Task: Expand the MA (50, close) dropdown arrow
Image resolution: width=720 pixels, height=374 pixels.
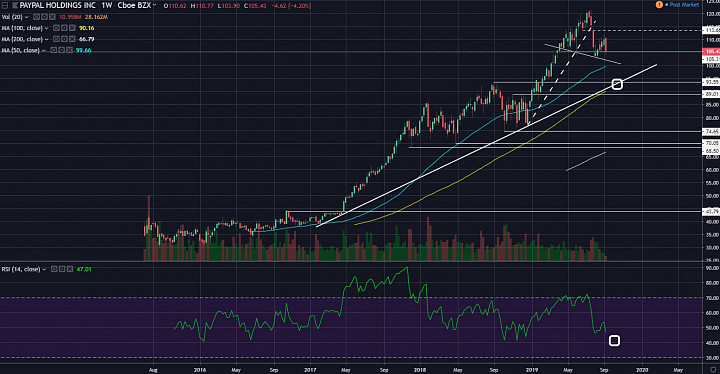Action: 44,50
